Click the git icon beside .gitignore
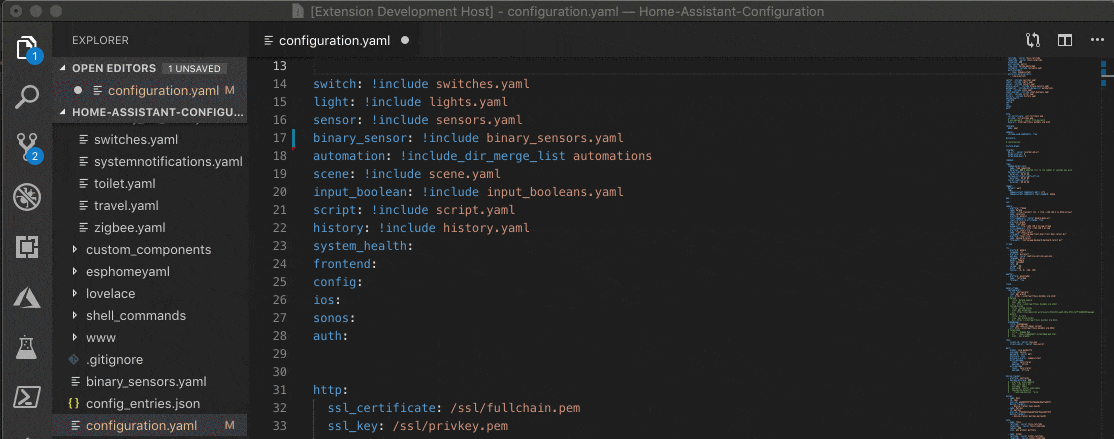1114x439 pixels. [73, 359]
